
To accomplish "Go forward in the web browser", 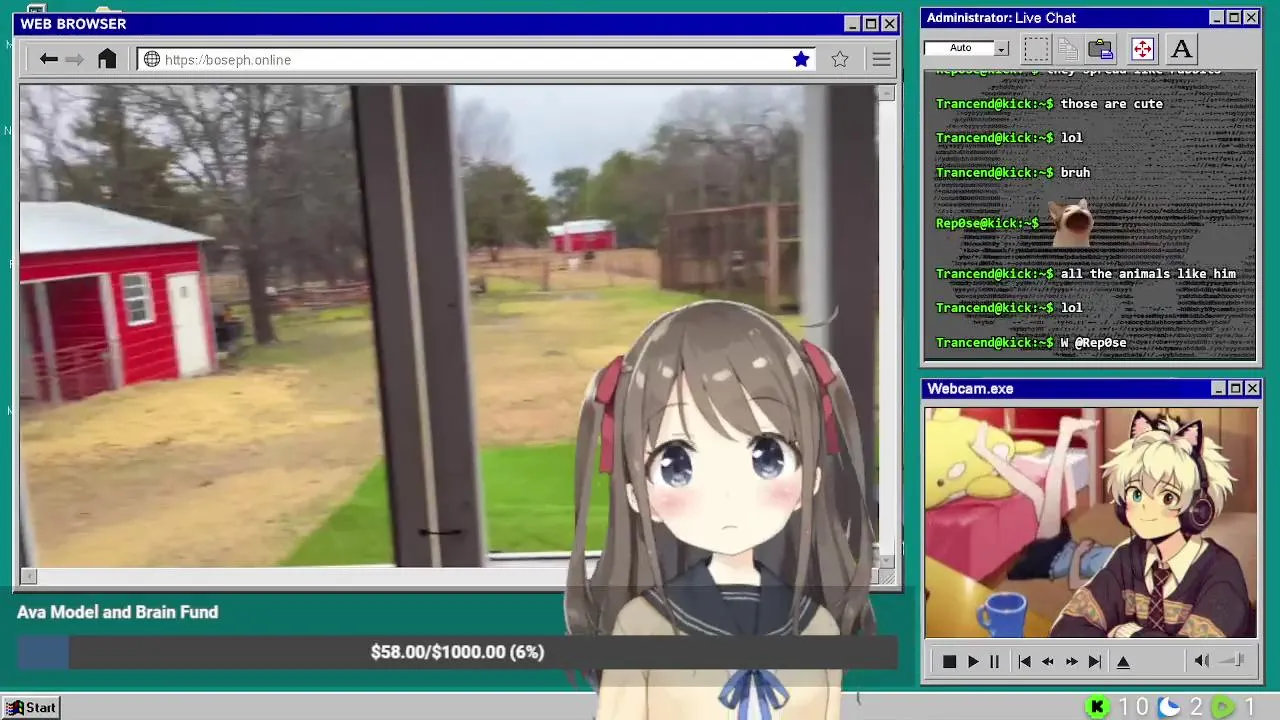I will tap(74, 60).
